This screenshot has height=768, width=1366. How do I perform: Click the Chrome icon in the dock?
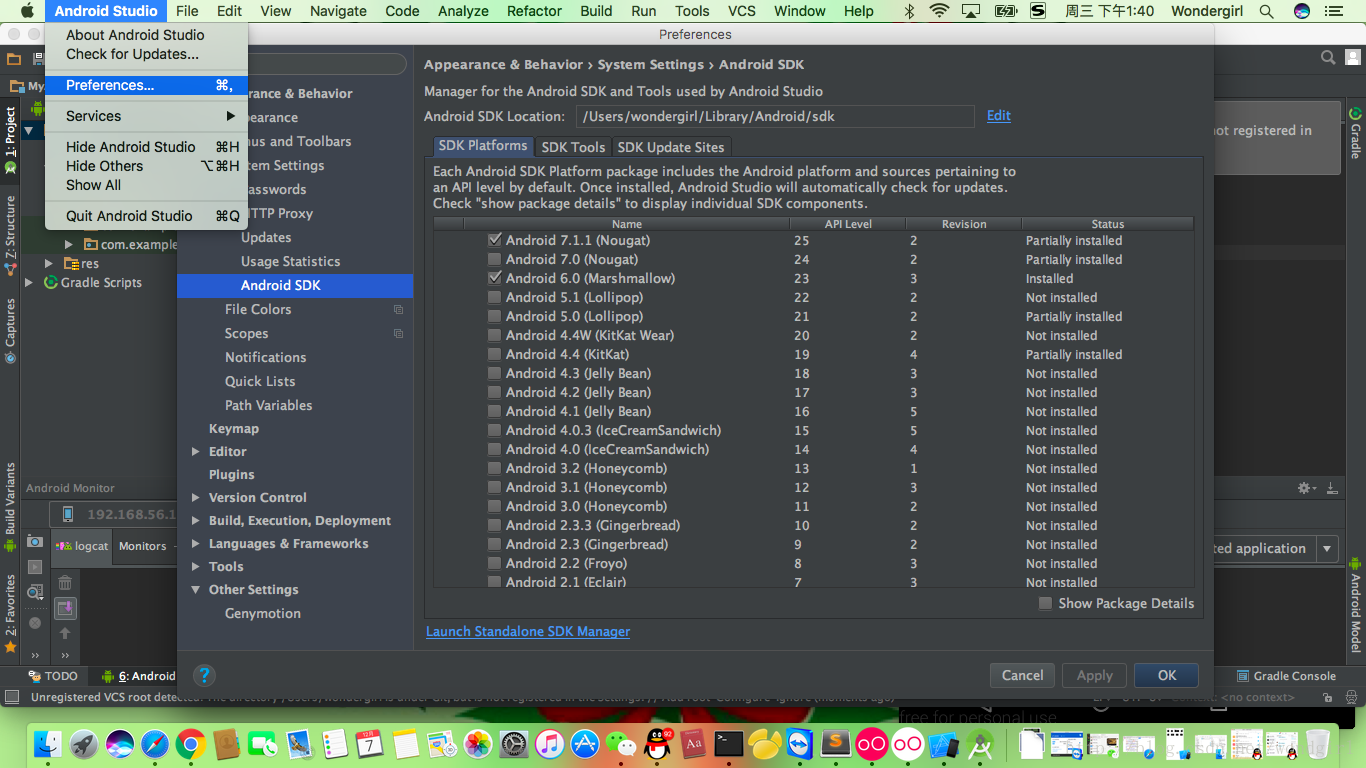point(191,744)
